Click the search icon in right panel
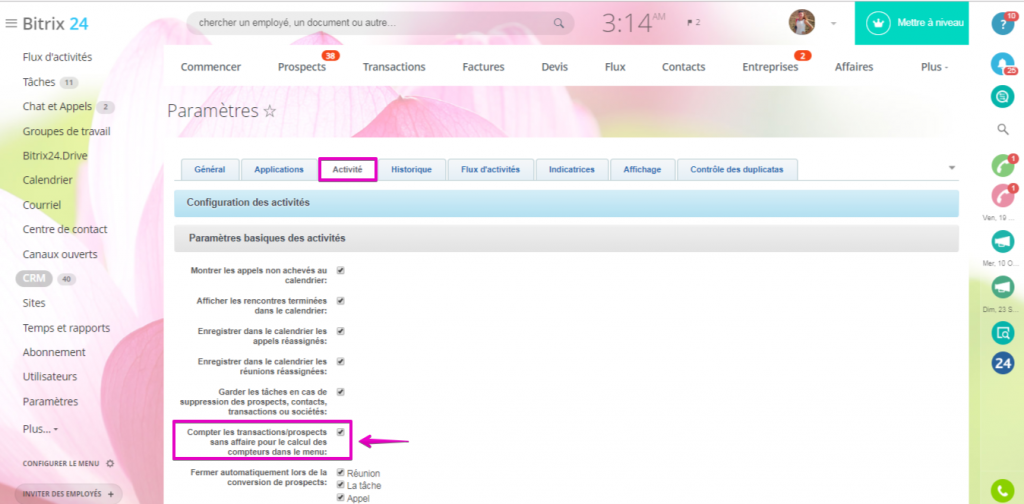 tap(1003, 129)
